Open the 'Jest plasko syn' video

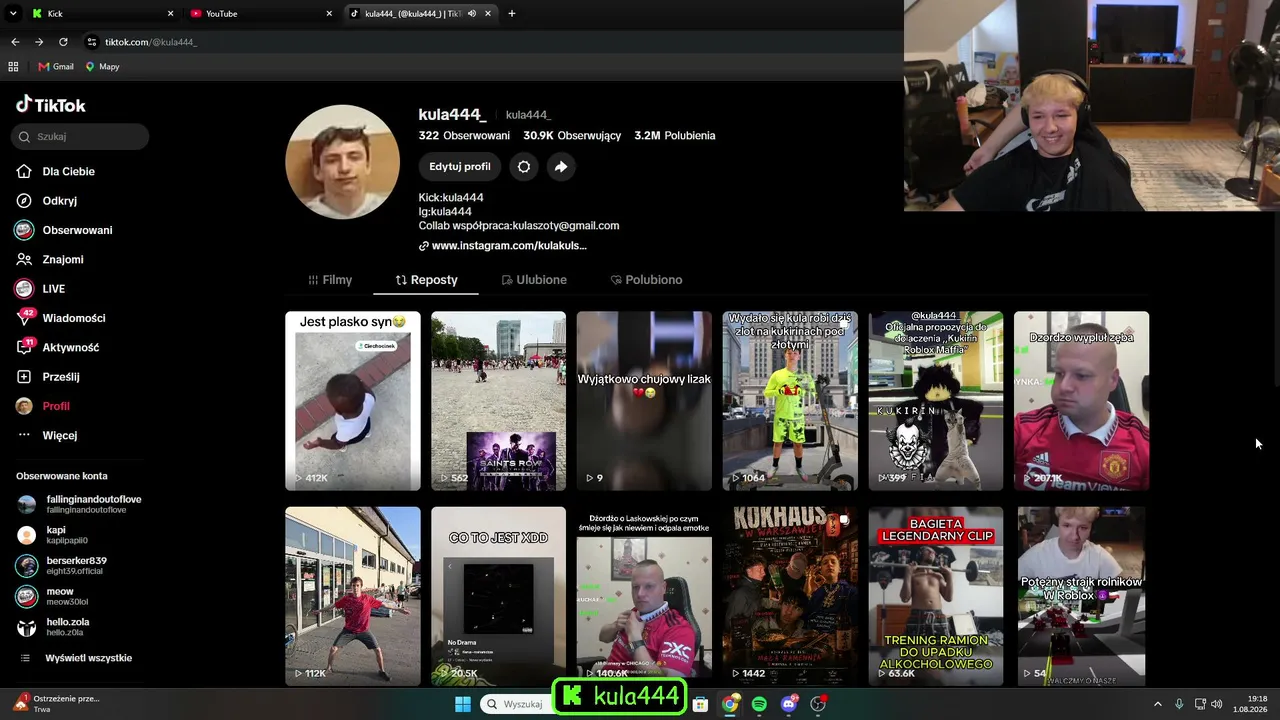(x=353, y=401)
